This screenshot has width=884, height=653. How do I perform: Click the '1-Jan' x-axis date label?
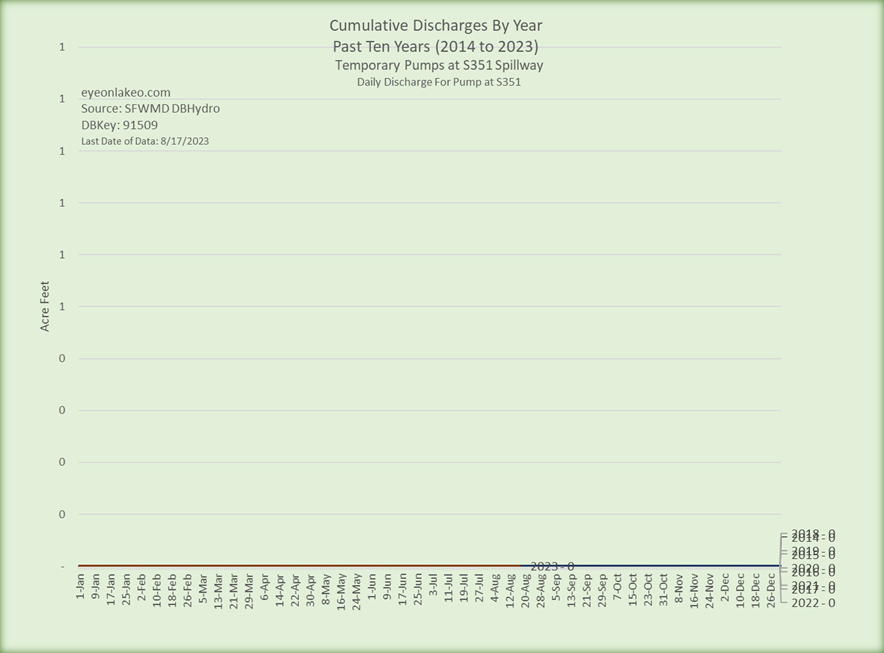(81, 585)
